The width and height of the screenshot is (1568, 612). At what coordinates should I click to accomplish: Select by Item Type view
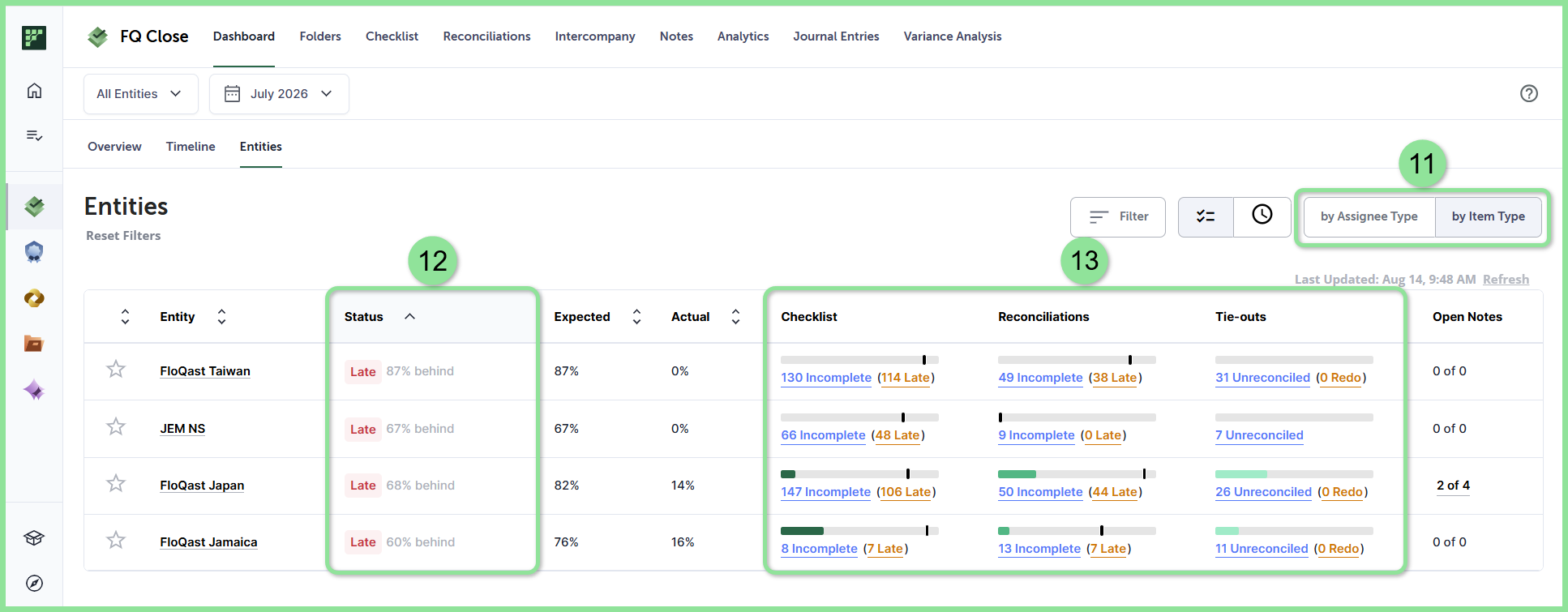pyautogui.click(x=1489, y=216)
